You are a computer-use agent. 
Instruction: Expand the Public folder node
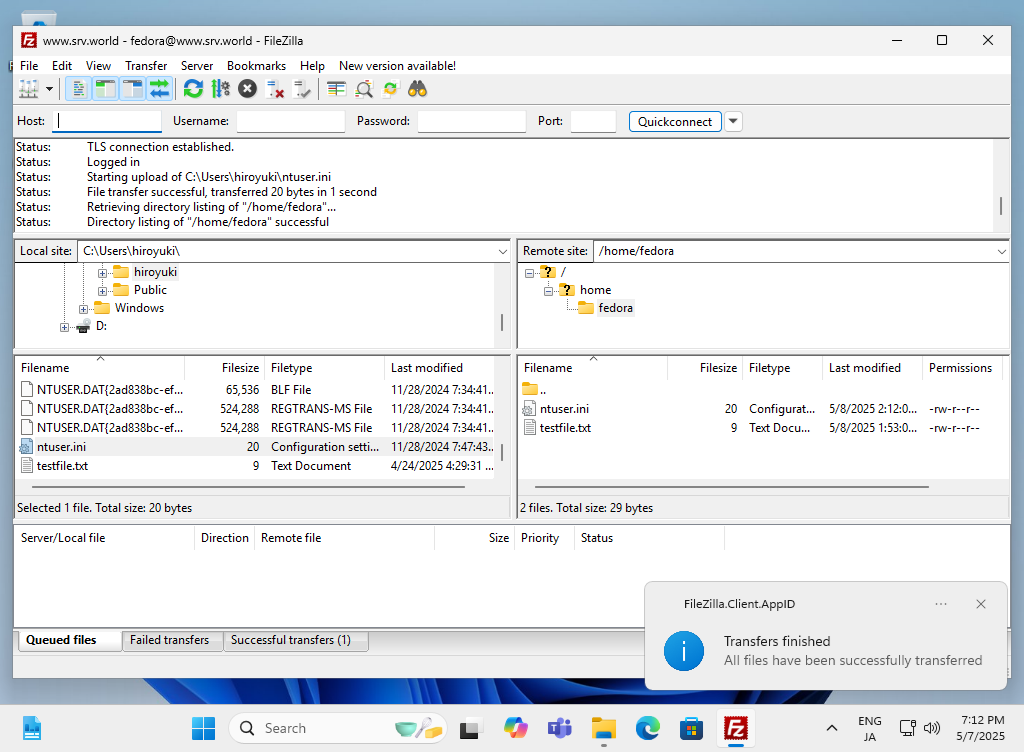(x=103, y=290)
